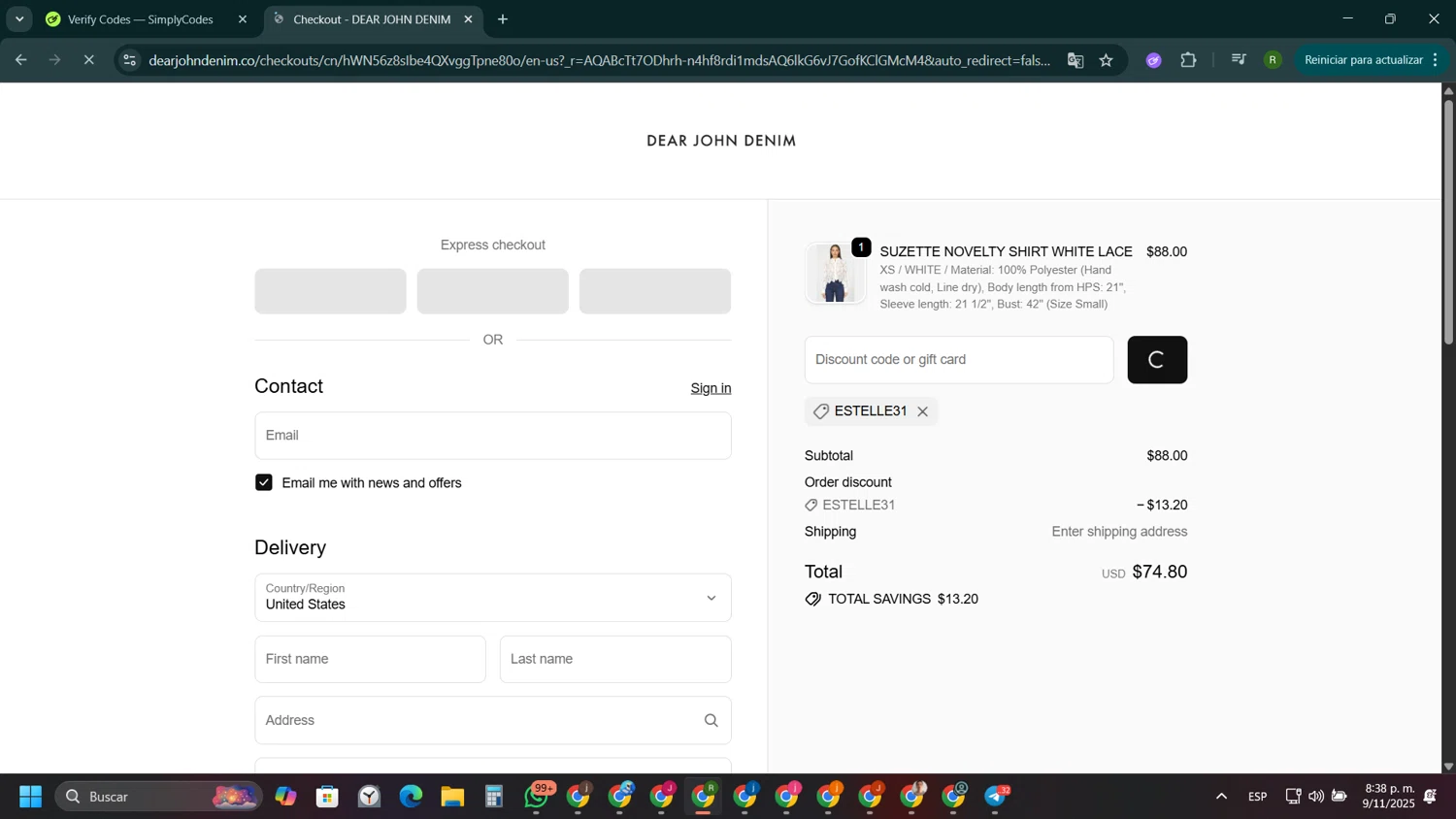This screenshot has width=1456, height=819.
Task: Focus the Address input field
Action: [x=493, y=720]
